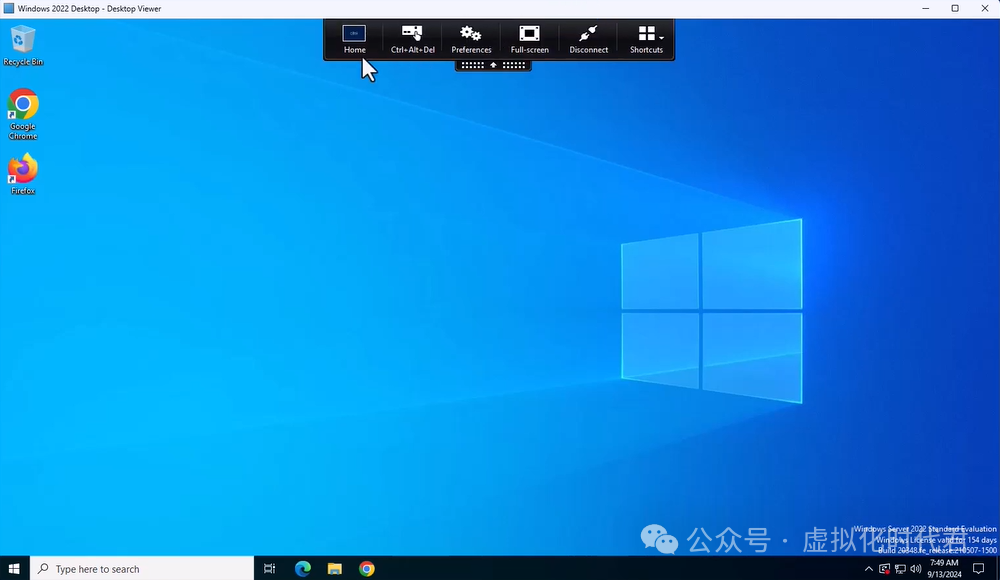Select the Google Chrome desktop shortcut

click(x=23, y=114)
